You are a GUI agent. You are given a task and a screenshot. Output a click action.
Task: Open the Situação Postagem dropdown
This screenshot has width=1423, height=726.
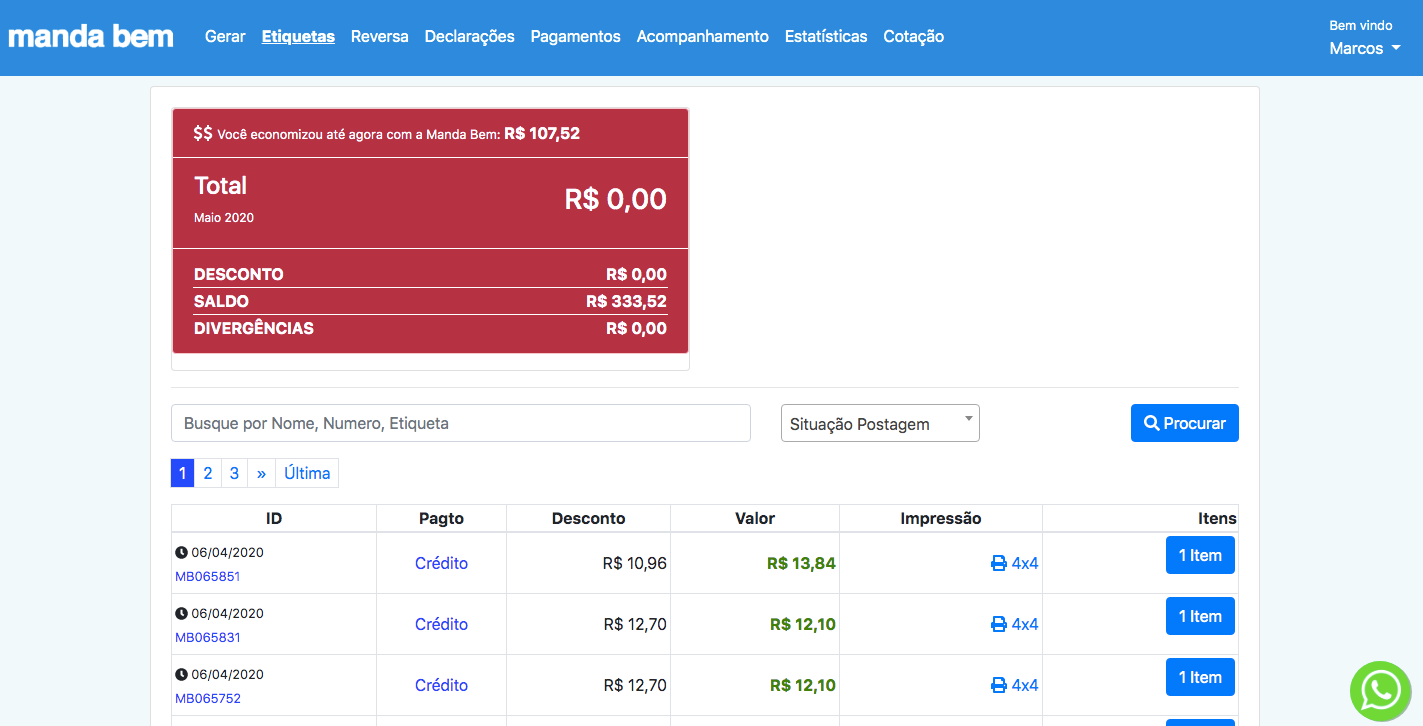879,423
